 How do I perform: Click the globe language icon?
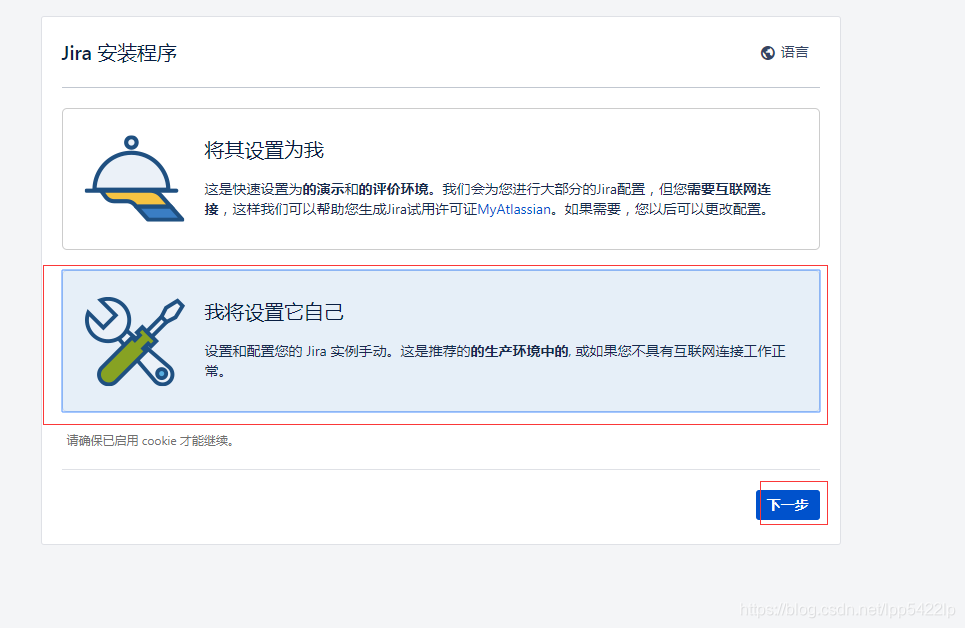(x=767, y=53)
